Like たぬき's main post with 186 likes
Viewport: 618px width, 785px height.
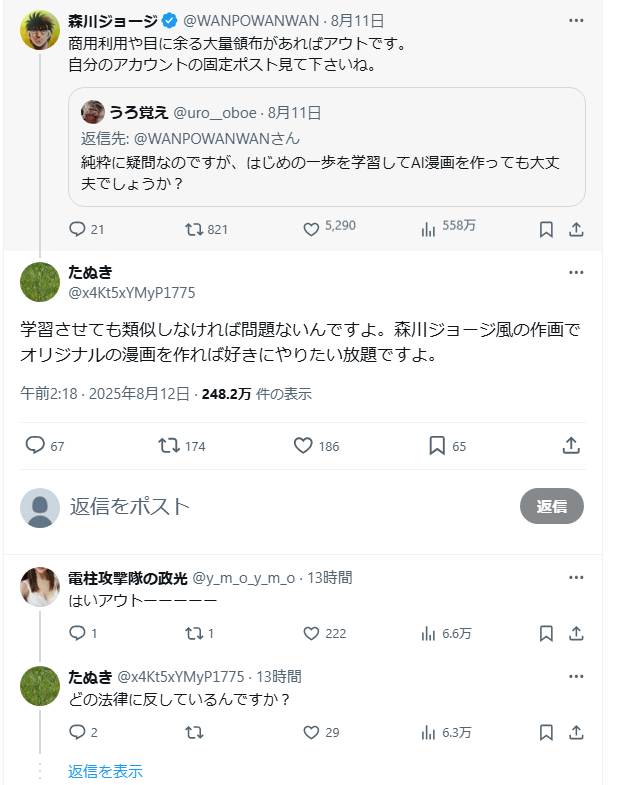click(x=304, y=446)
